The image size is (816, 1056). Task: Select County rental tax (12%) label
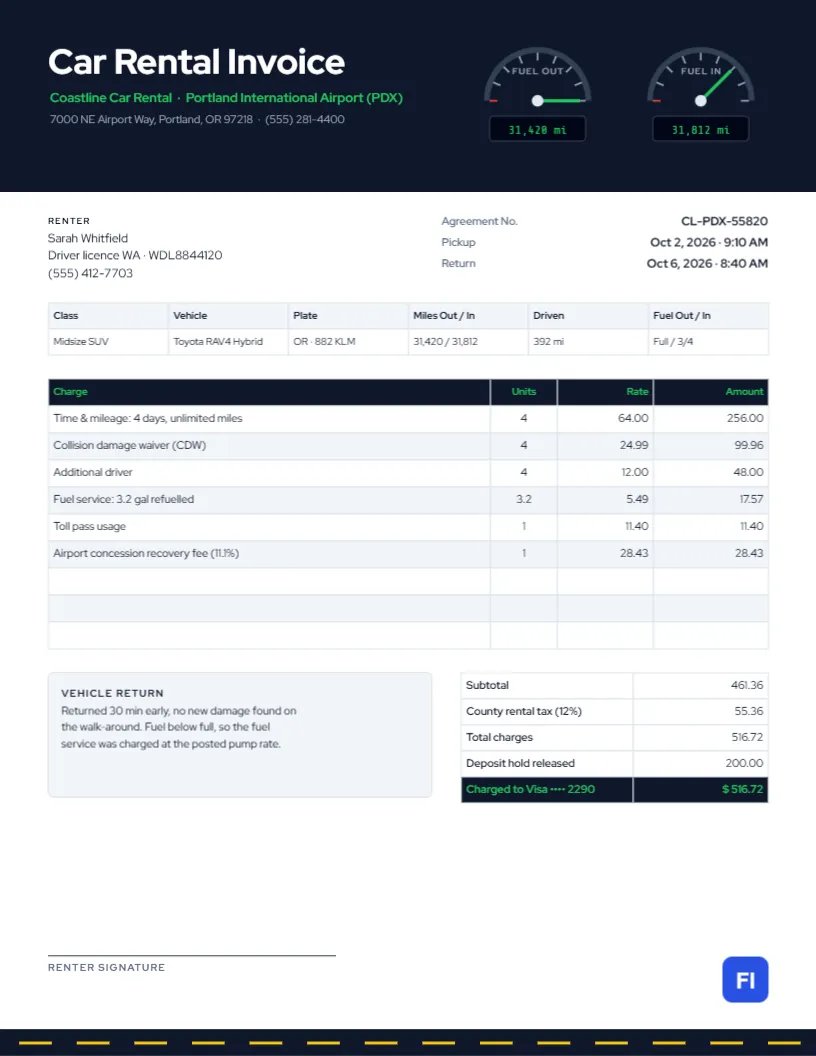(524, 711)
